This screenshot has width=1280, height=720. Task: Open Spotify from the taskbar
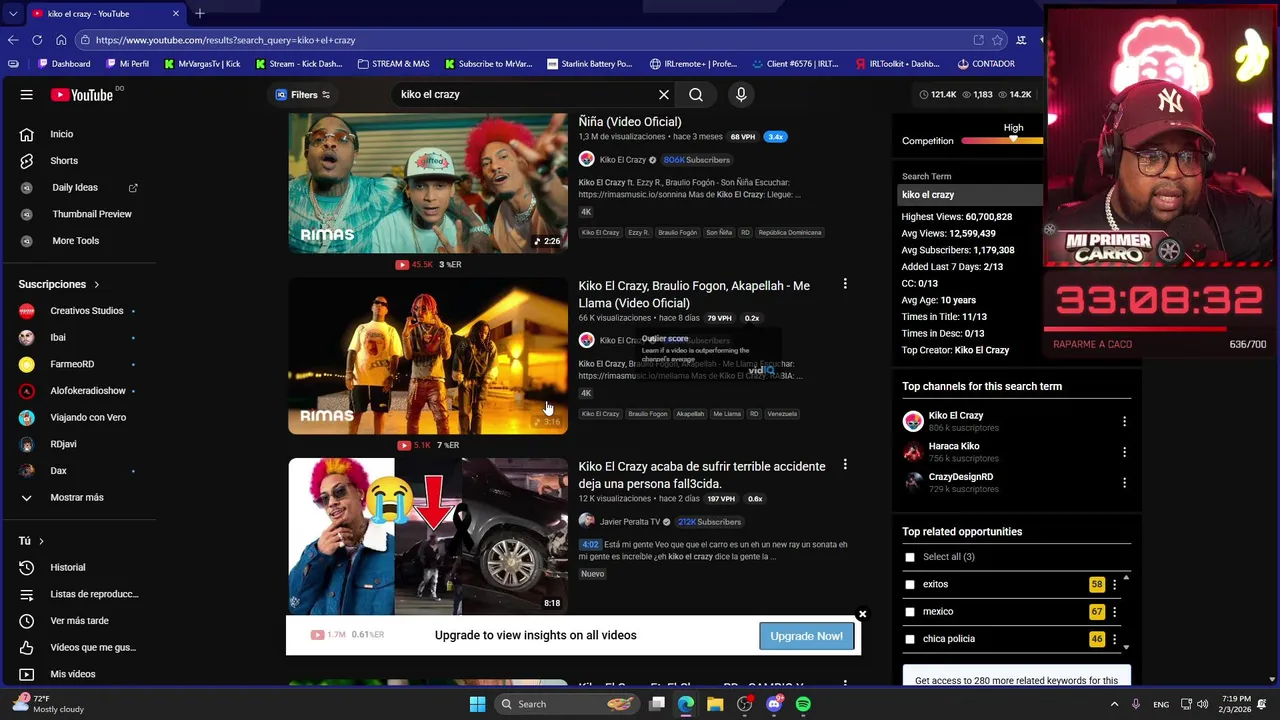coord(803,704)
